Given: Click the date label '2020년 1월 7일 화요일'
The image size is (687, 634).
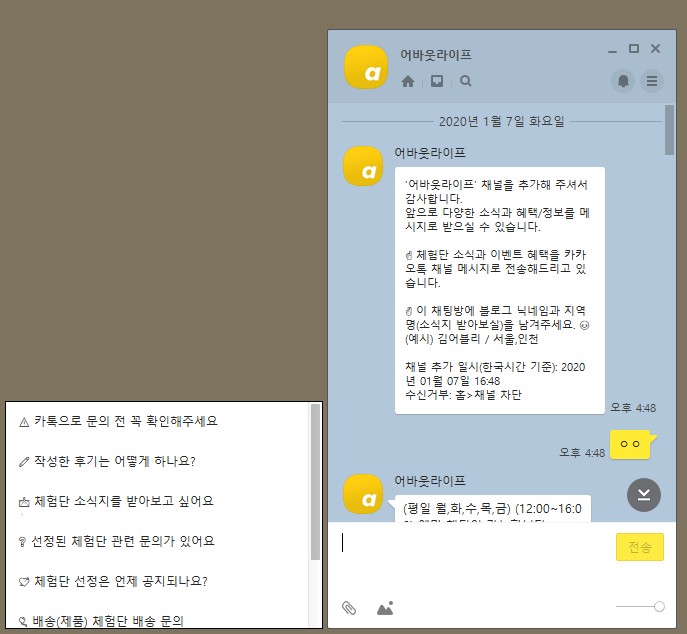Looking at the screenshot, I should pyautogui.click(x=502, y=121).
